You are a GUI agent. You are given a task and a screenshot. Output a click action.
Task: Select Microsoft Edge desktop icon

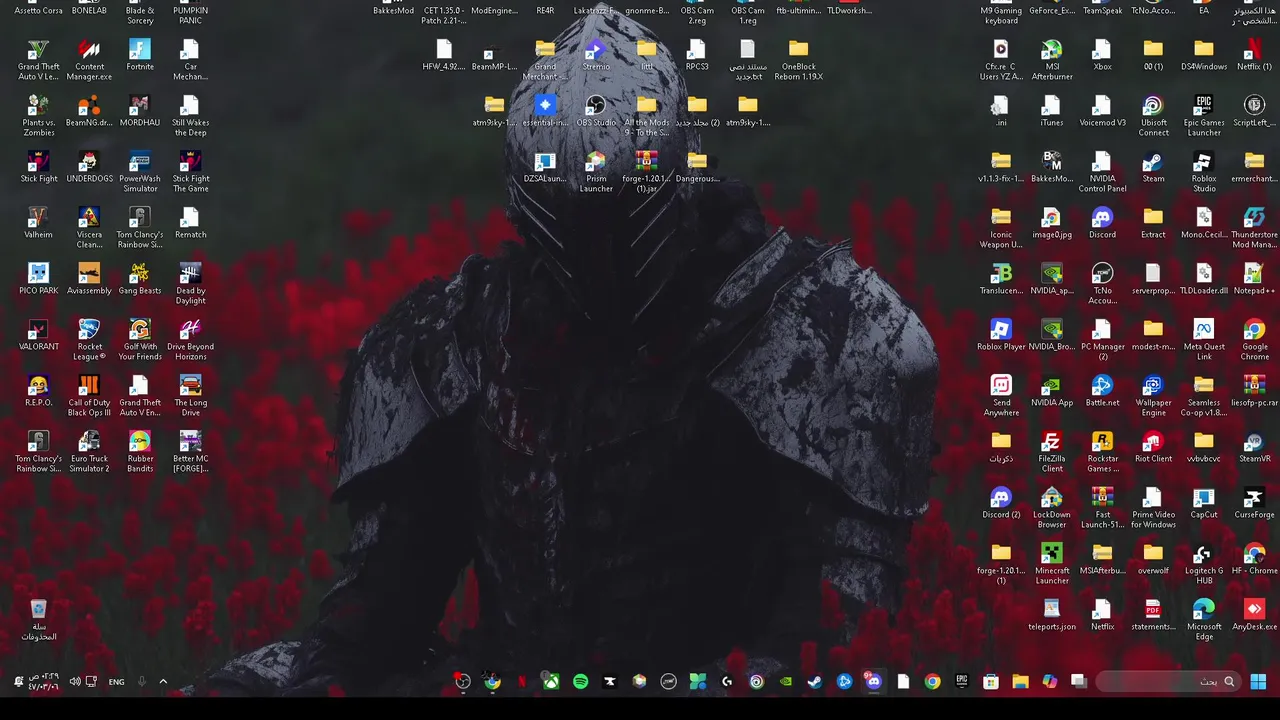1204,620
